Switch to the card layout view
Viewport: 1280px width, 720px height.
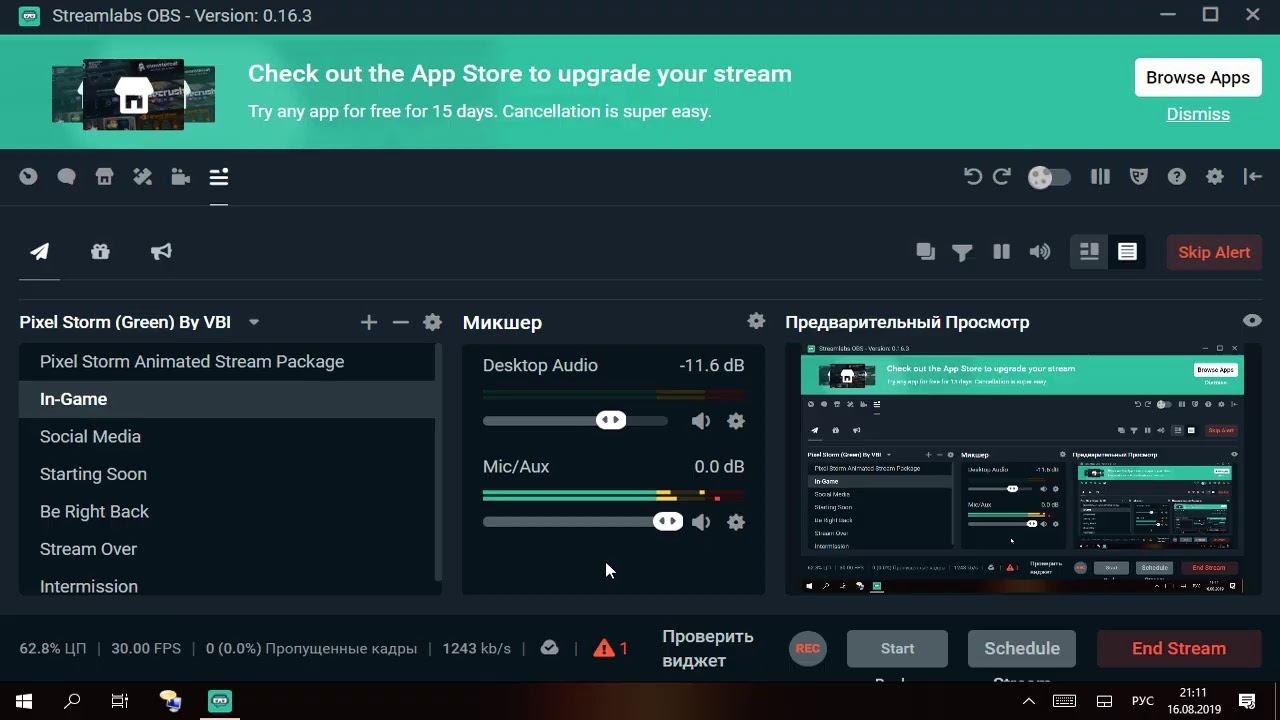click(x=1089, y=252)
